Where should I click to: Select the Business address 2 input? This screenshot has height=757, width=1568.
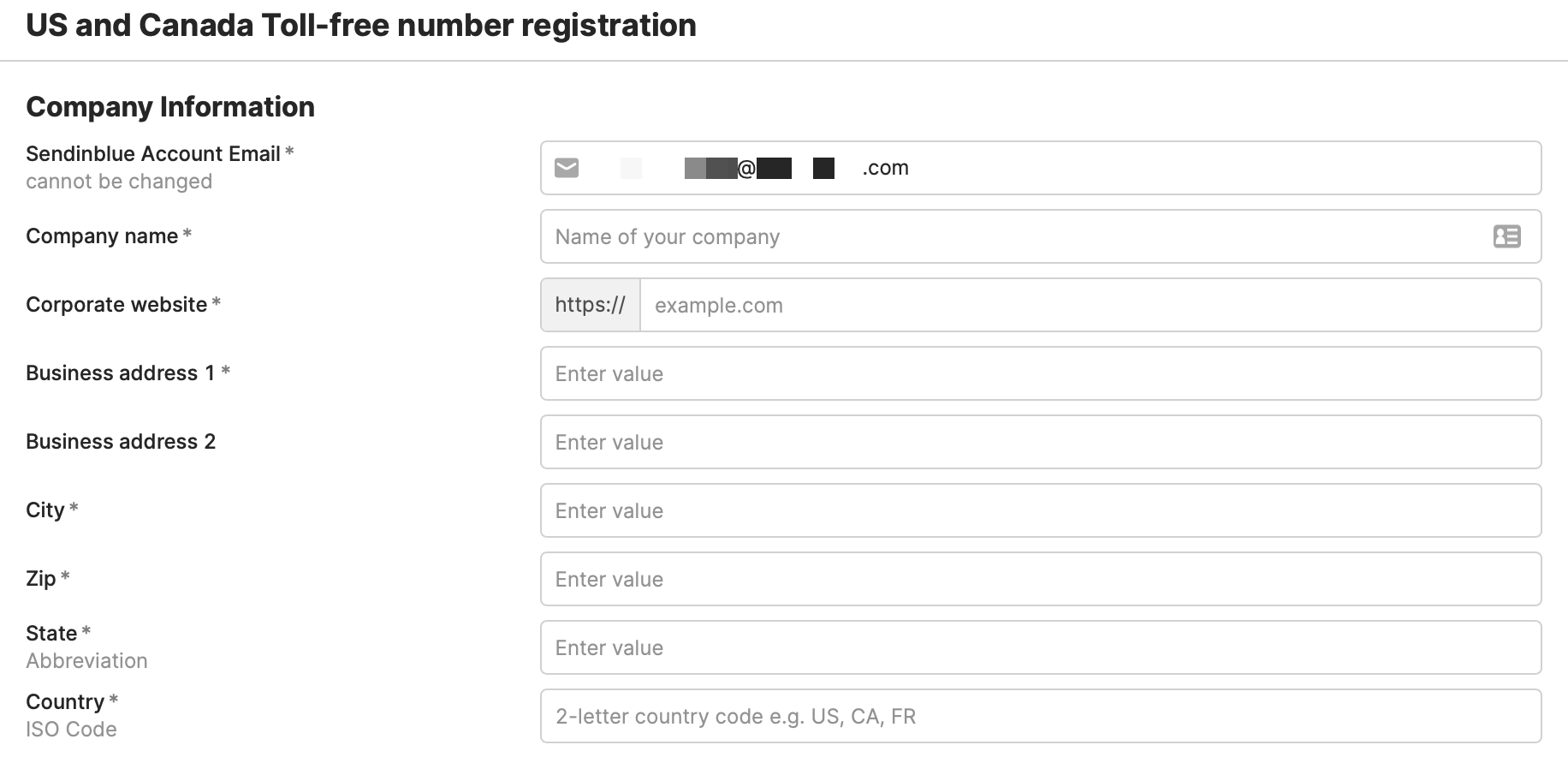pyautogui.click(x=1040, y=442)
